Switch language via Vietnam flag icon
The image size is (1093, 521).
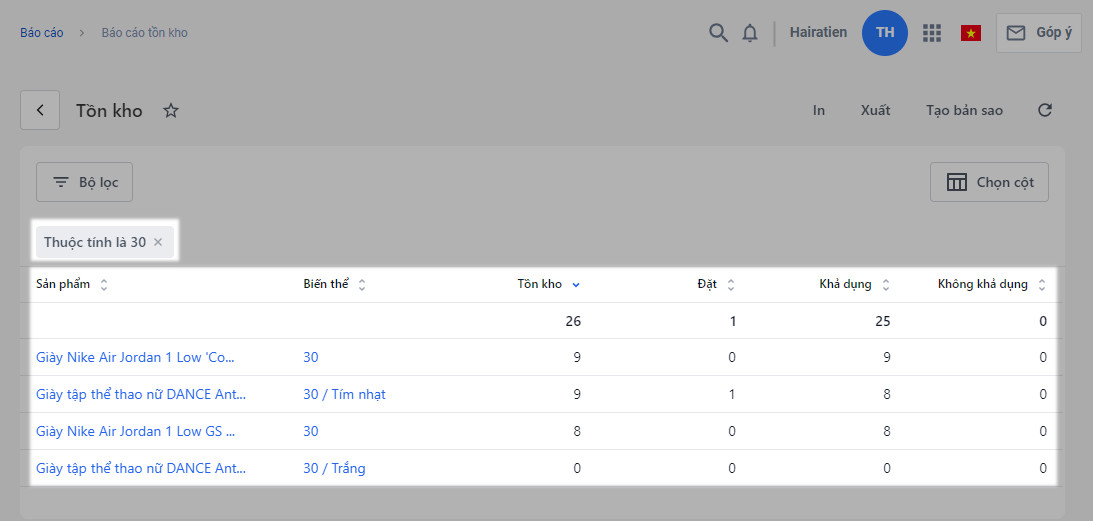coord(970,33)
